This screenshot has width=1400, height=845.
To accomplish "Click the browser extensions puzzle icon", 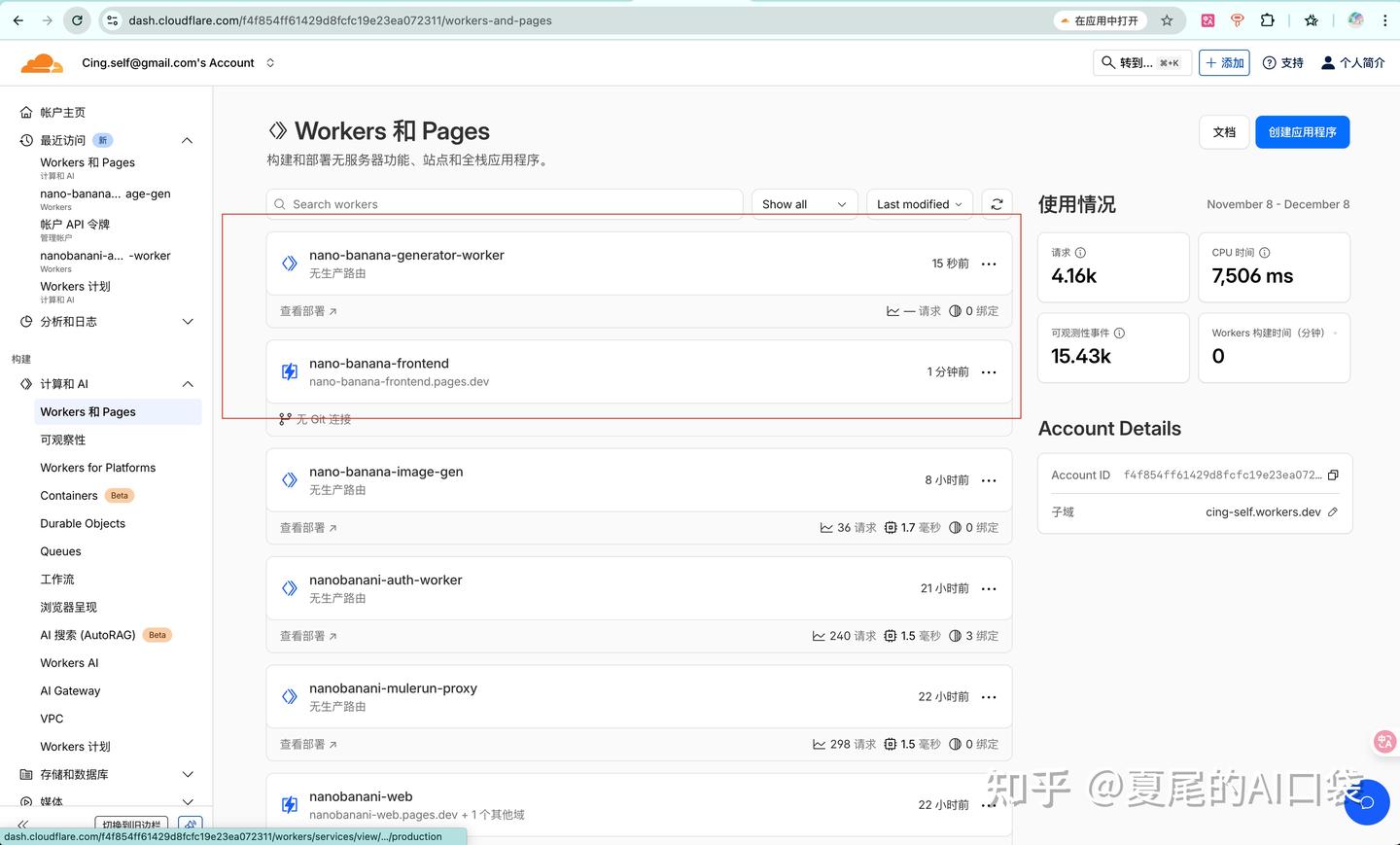I will tap(1268, 19).
